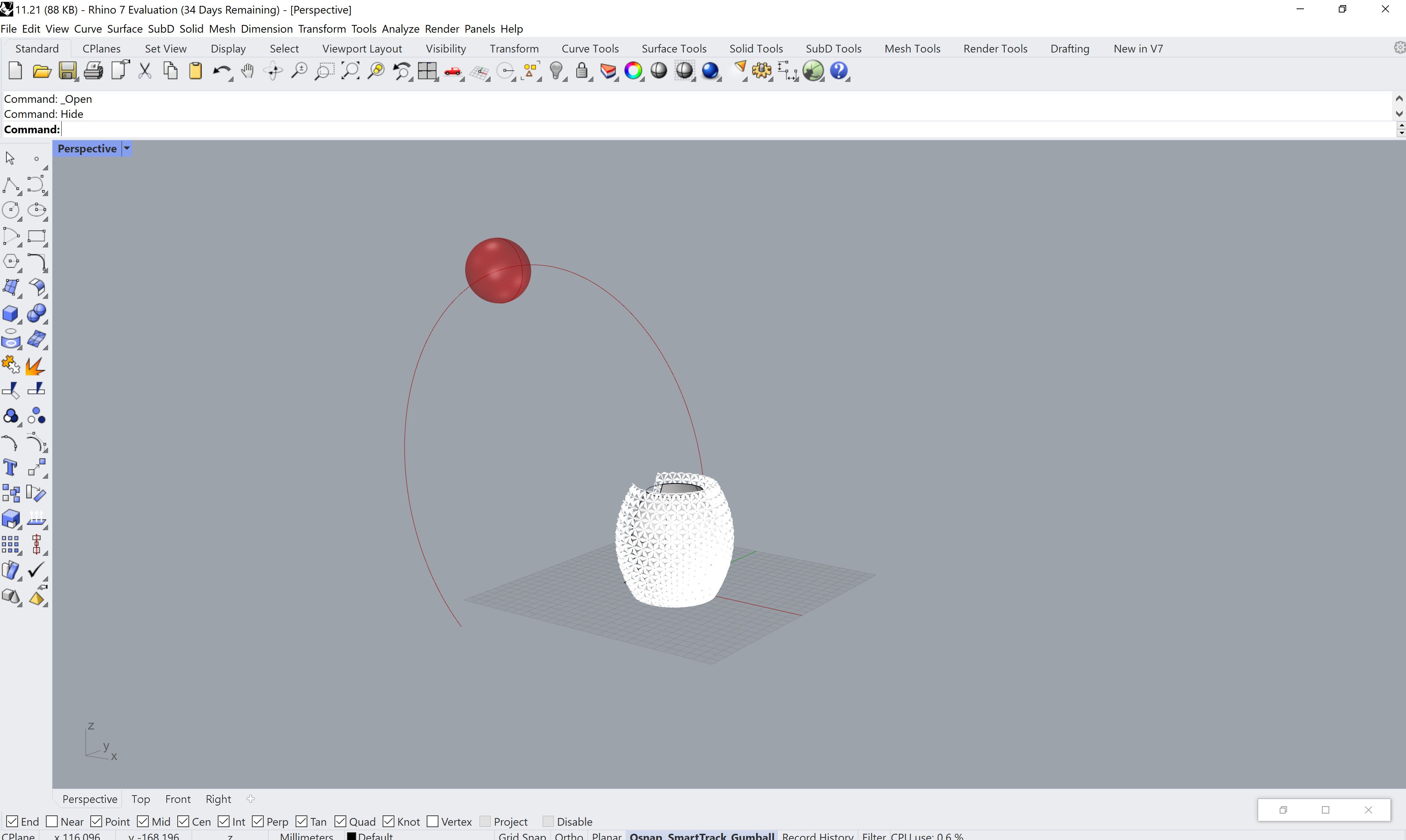This screenshot has height=840, width=1406.
Task: Click the Lock objects padlock icon
Action: coord(581,71)
